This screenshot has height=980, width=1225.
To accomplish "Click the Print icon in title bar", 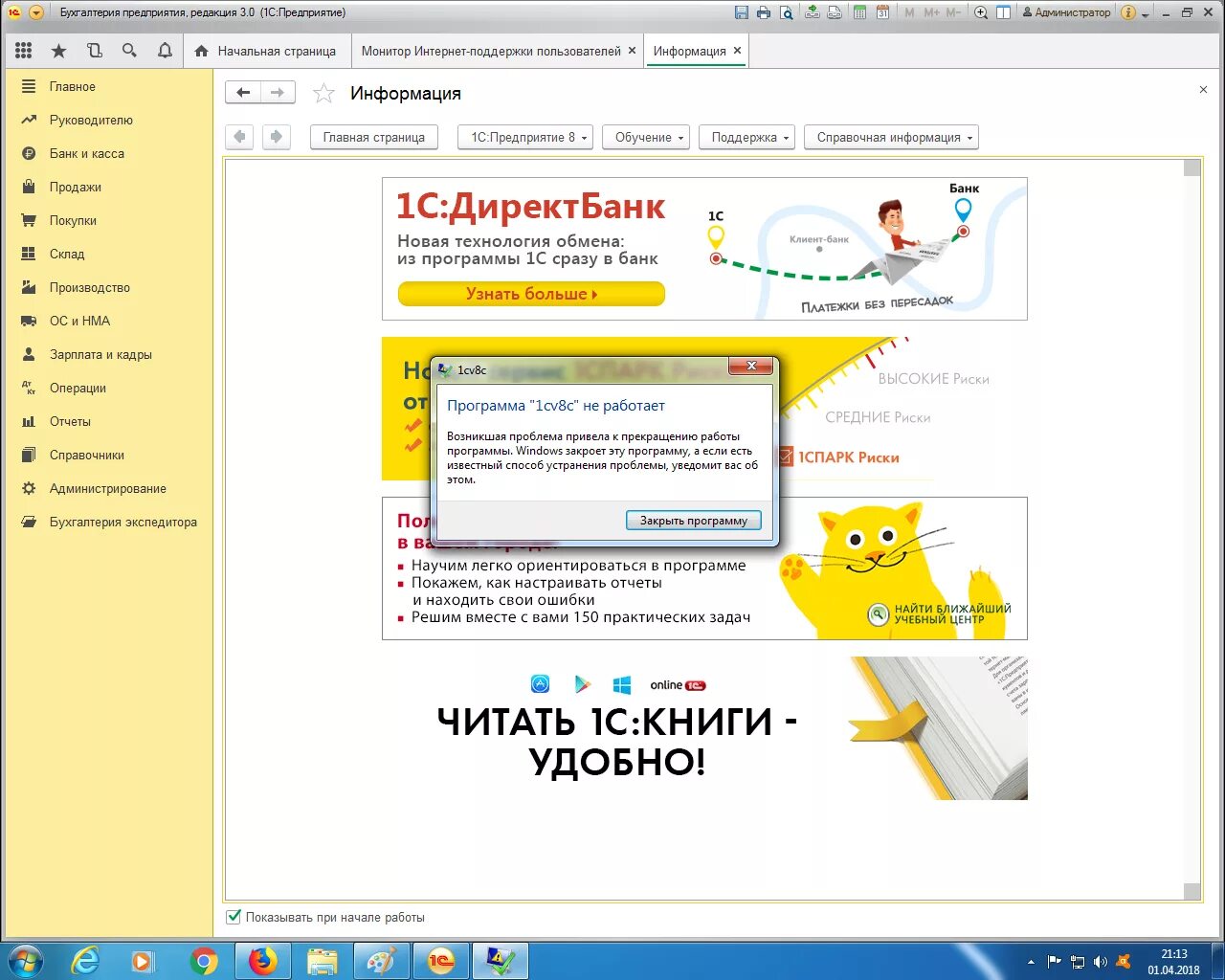I will click(x=764, y=12).
